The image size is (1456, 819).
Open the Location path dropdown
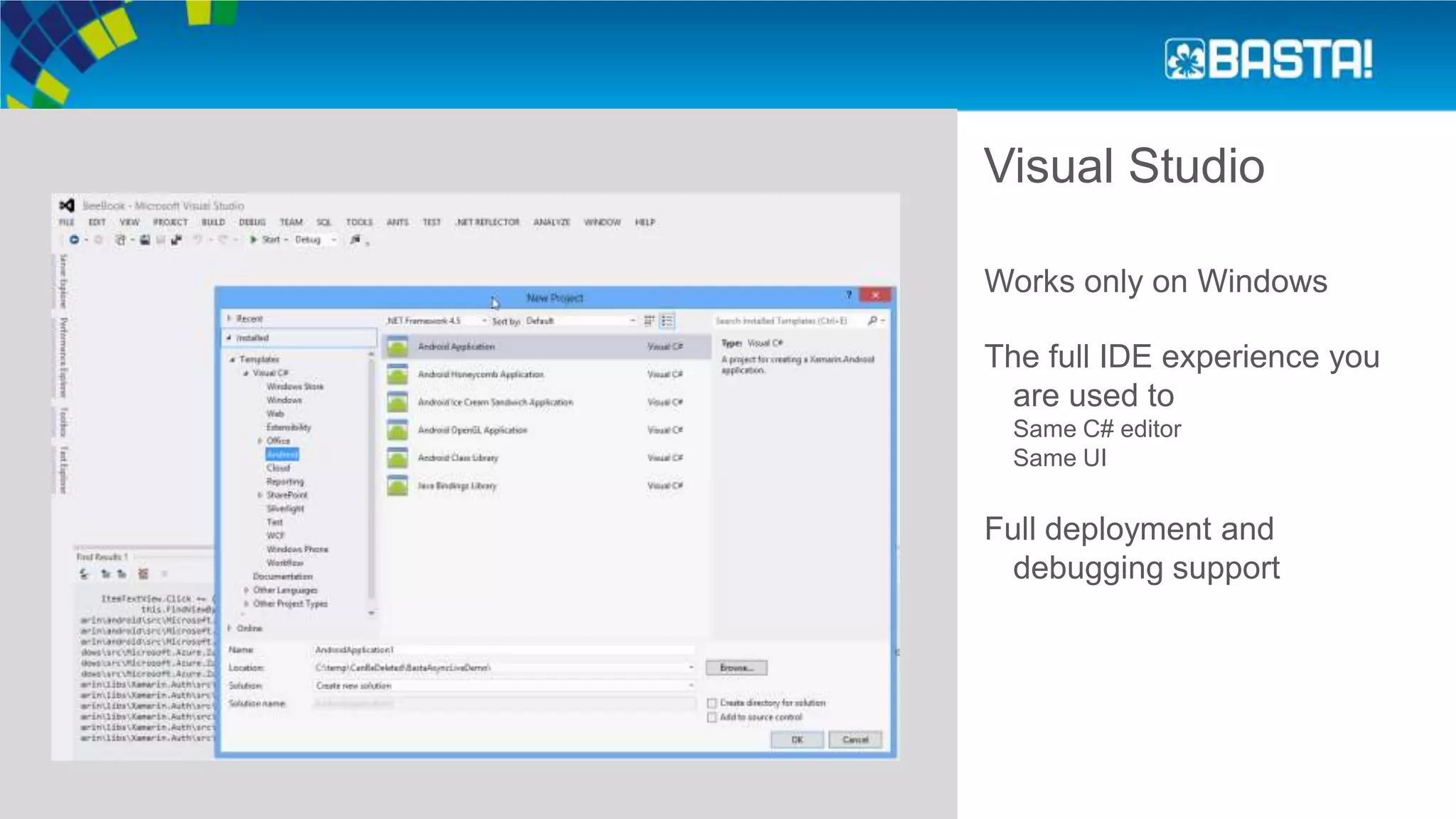[691, 668]
